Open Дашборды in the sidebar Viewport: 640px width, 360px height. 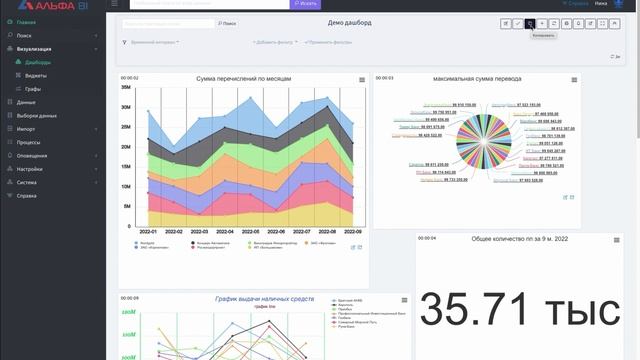[x=38, y=62]
